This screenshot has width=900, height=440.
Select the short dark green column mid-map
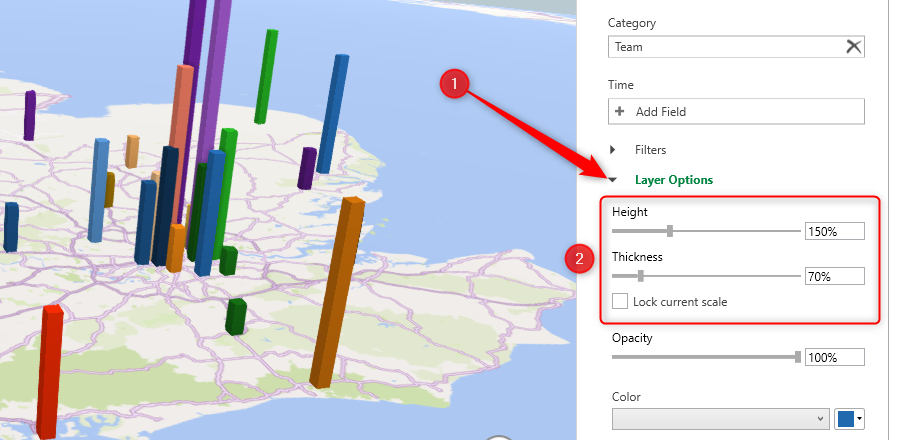[x=236, y=315]
